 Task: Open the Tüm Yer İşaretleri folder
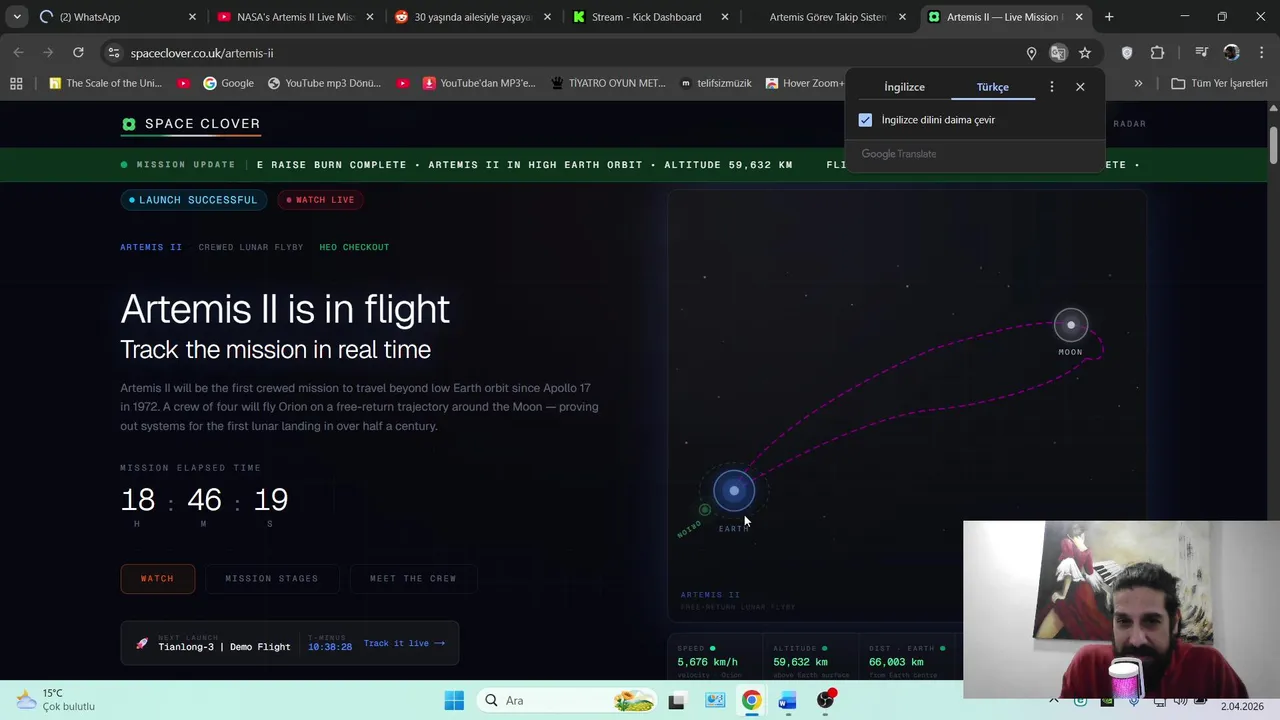point(1219,83)
